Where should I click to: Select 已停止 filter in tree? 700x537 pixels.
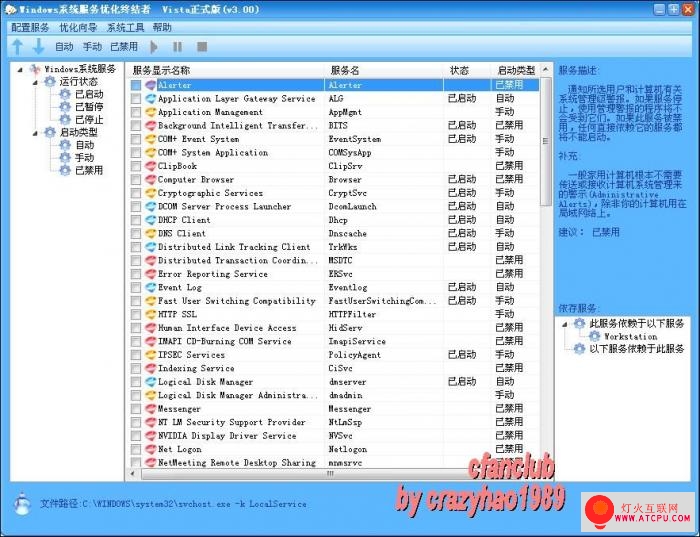89,120
